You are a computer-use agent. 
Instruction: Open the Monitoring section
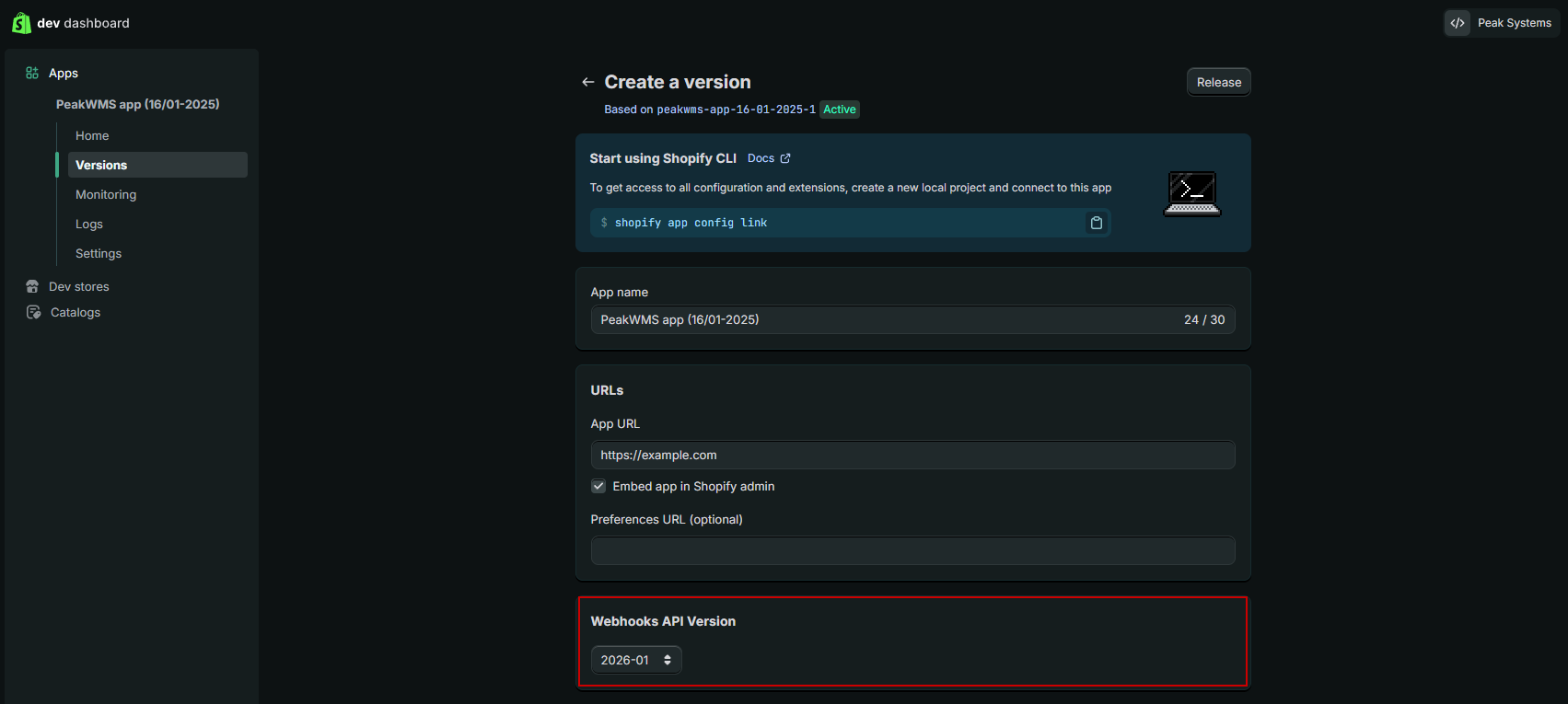pos(106,194)
